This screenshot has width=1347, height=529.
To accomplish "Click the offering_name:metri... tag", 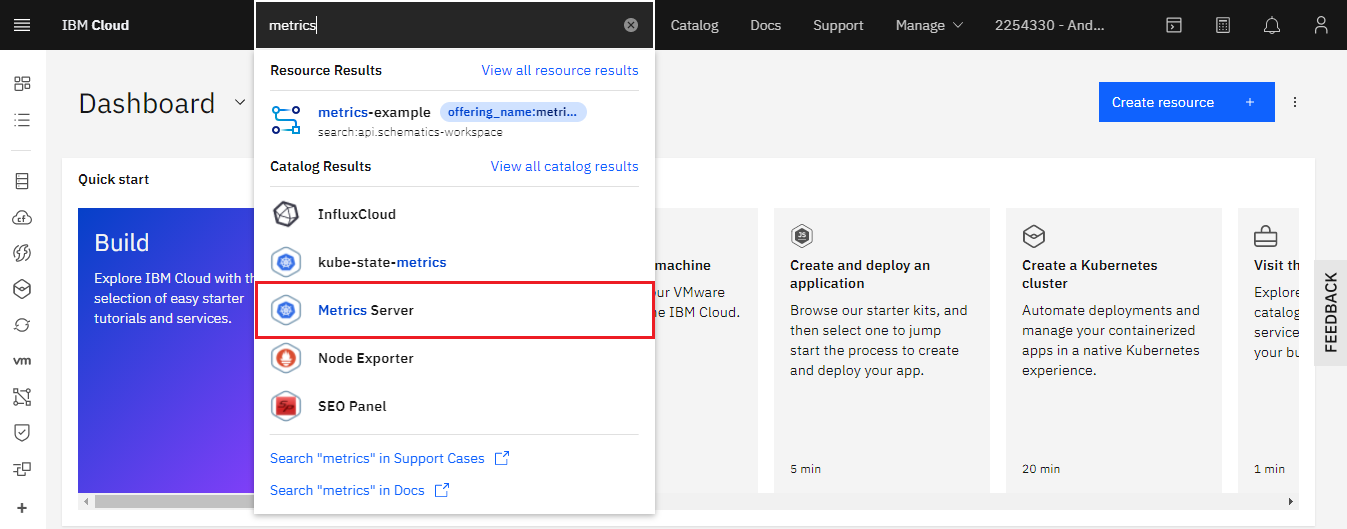I will pyautogui.click(x=513, y=112).
